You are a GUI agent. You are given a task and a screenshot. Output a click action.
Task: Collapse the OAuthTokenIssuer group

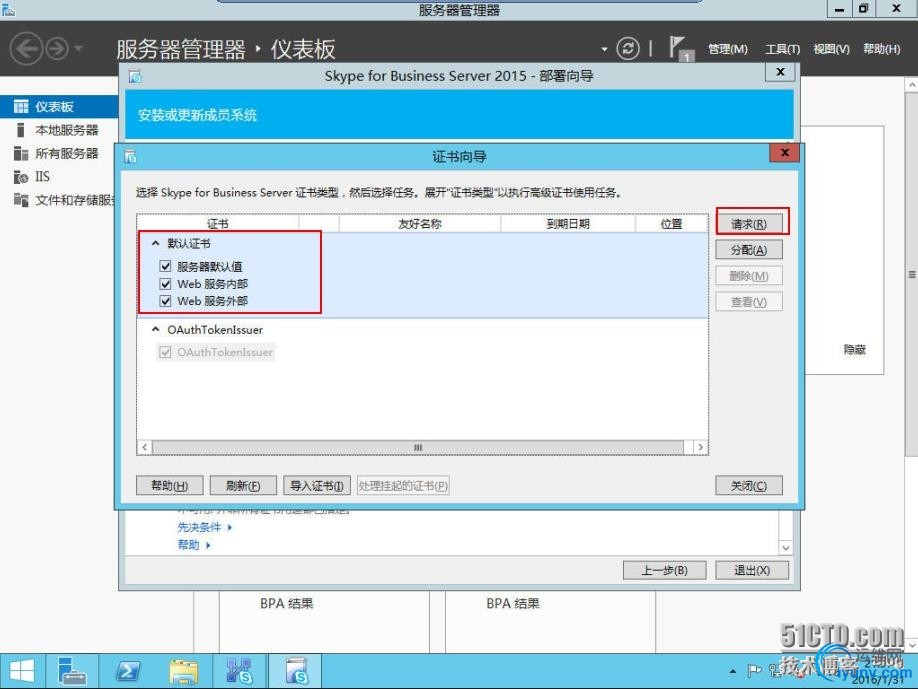156,330
